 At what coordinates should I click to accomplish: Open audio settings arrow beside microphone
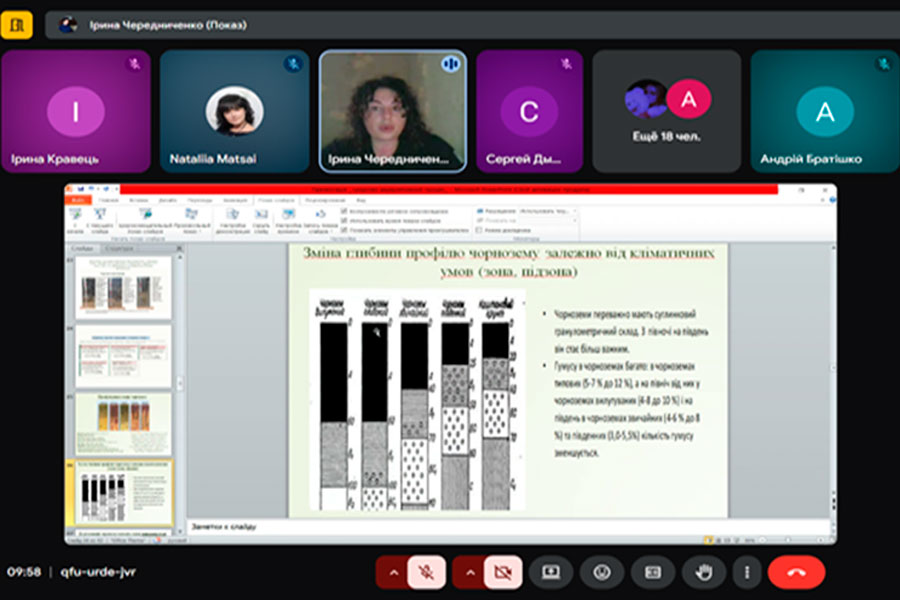[x=393, y=572]
